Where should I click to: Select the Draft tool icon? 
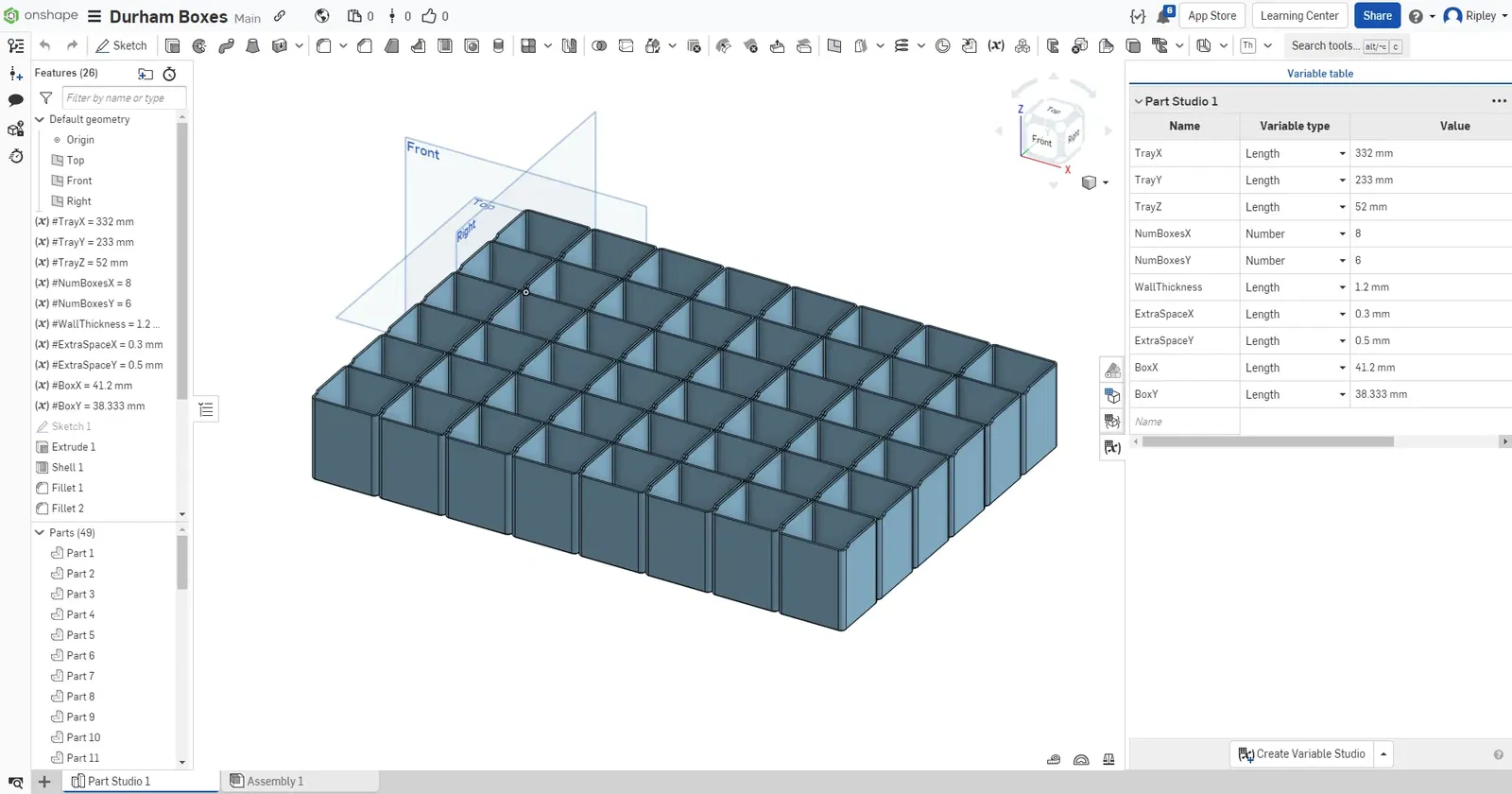[391, 45]
